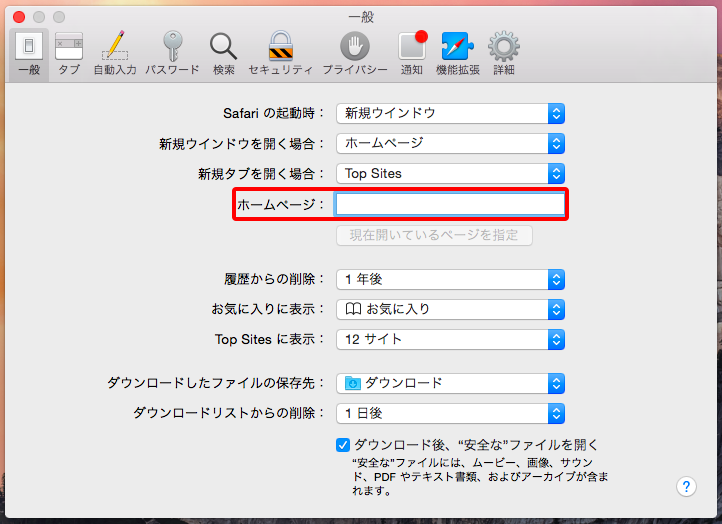Switch to the タブ preferences pane
722x524 pixels.
click(x=69, y=54)
